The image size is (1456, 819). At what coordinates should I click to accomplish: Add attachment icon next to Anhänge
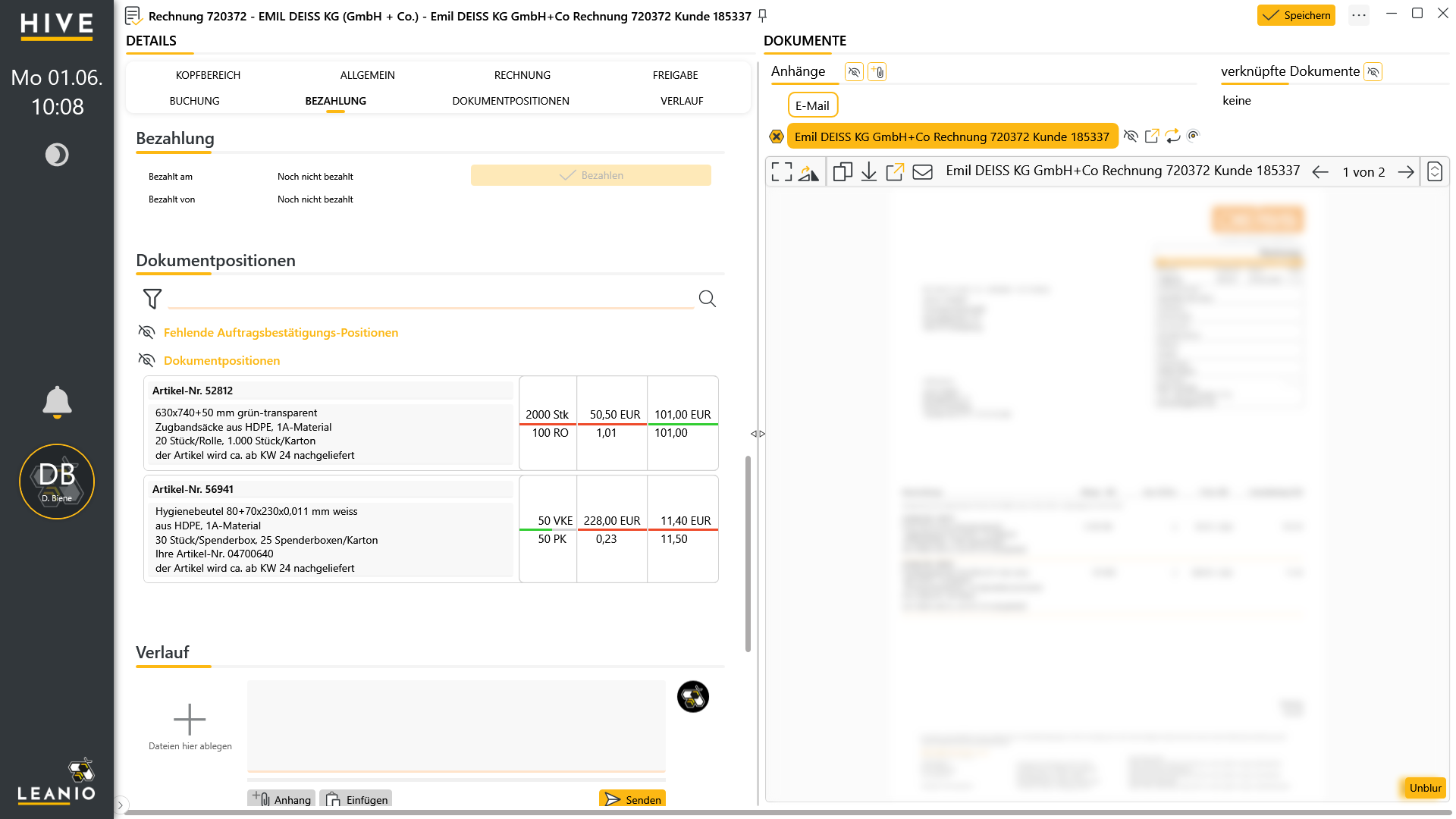click(x=877, y=72)
